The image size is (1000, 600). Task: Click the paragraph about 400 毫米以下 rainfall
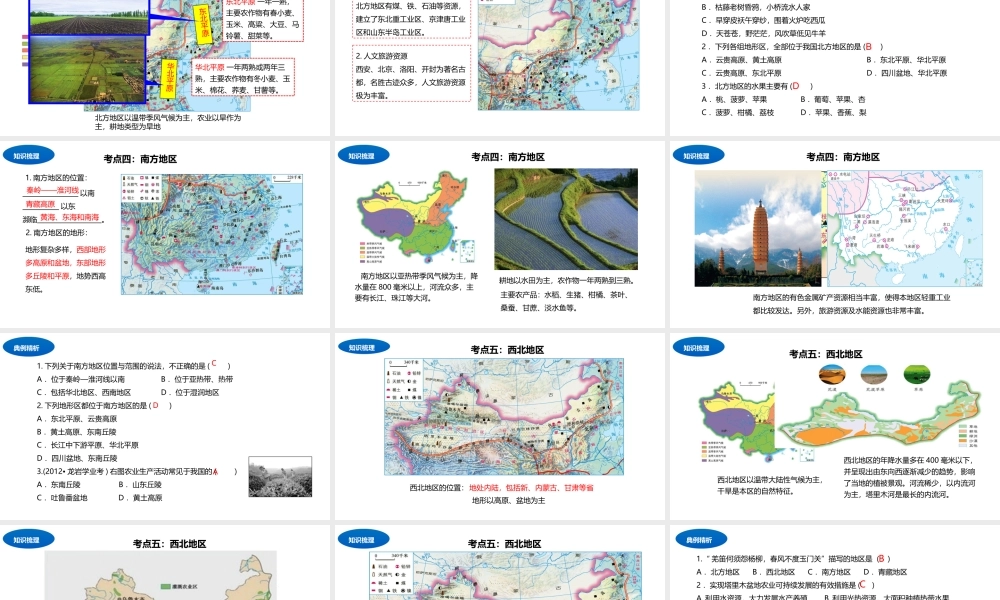tap(909, 477)
